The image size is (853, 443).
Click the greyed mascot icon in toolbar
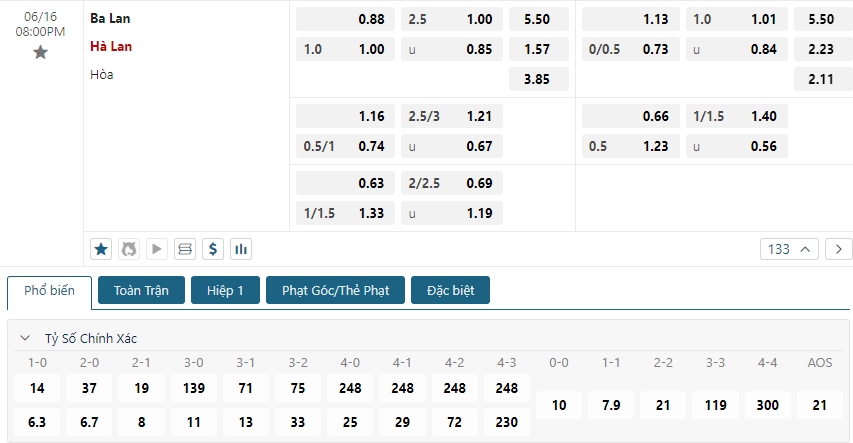(x=129, y=248)
